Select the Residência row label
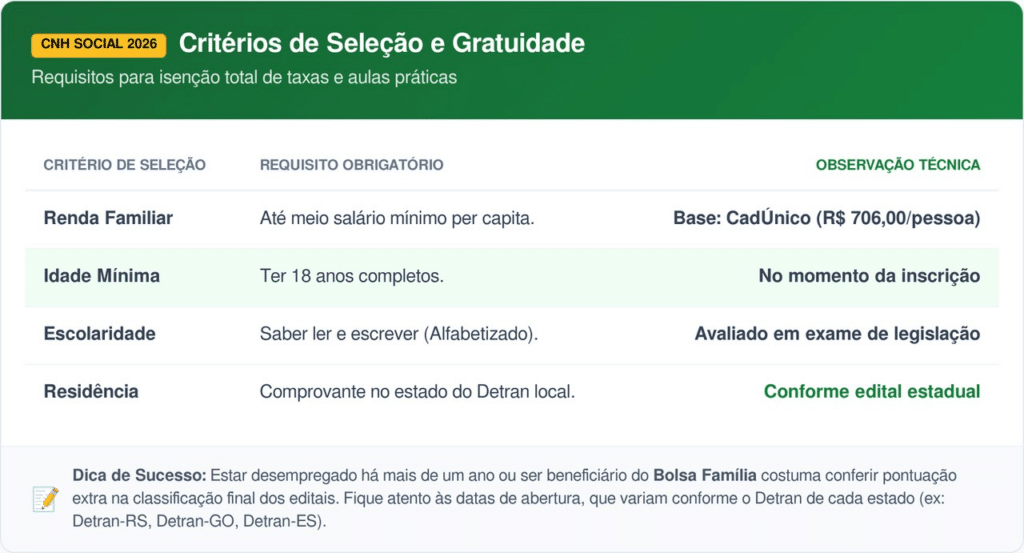The image size is (1024, 553). point(91,392)
